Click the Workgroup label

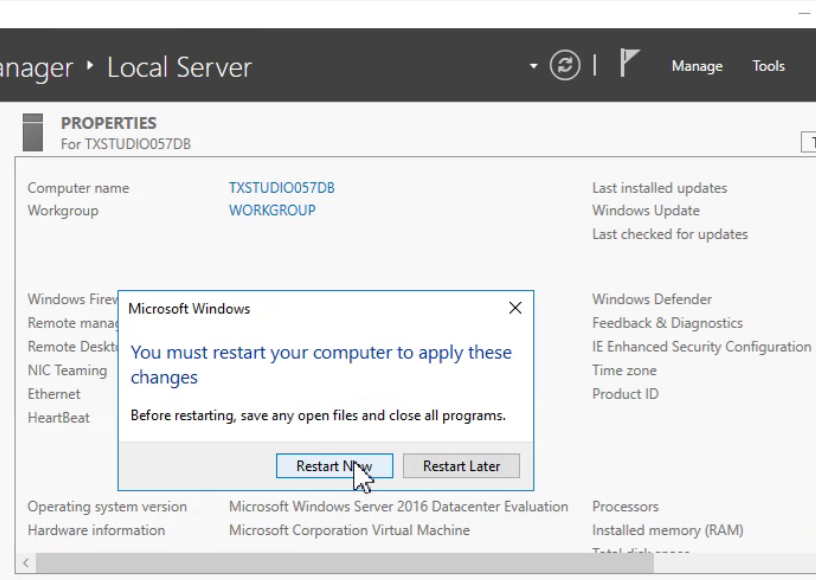pos(63,211)
